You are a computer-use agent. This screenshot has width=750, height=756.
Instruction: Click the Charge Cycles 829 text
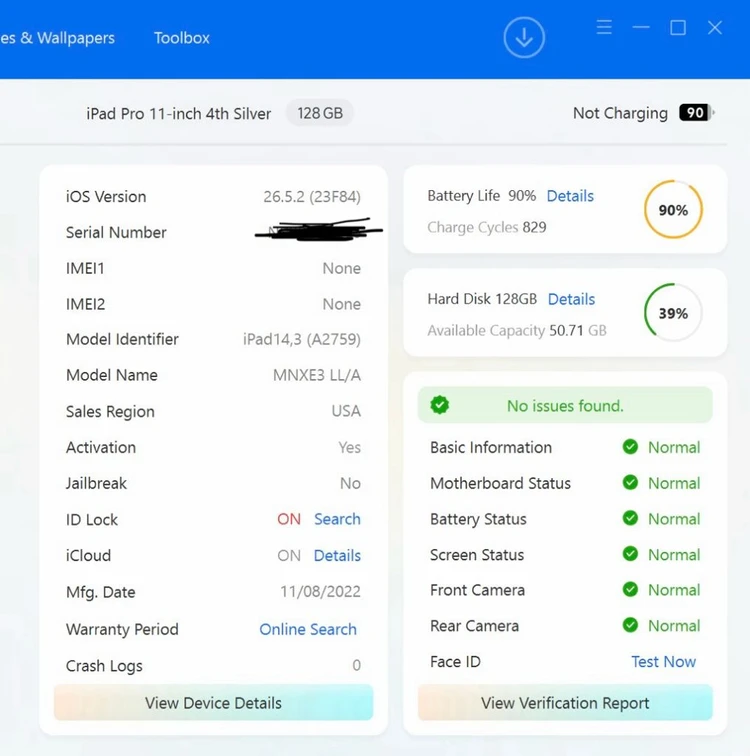(486, 227)
